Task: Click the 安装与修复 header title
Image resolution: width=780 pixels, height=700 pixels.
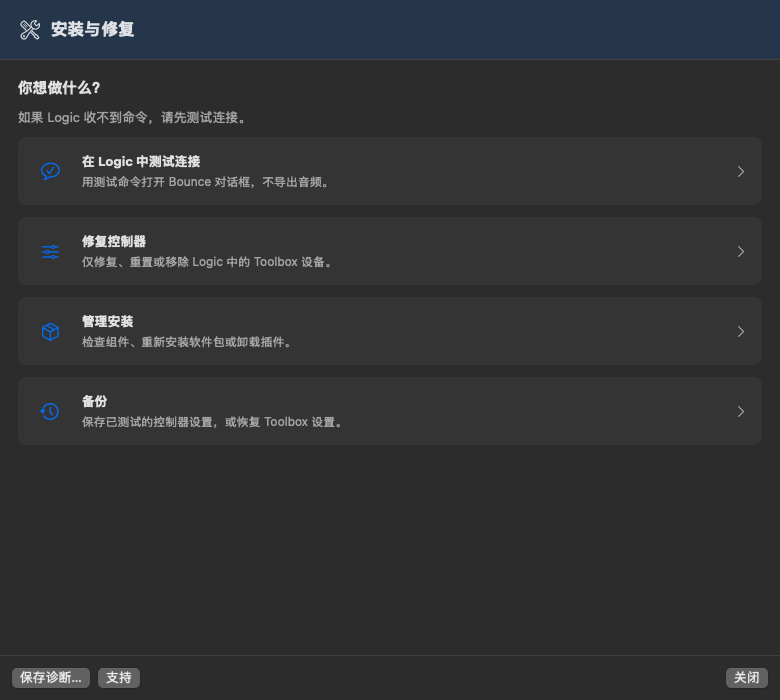Action: click(x=93, y=29)
